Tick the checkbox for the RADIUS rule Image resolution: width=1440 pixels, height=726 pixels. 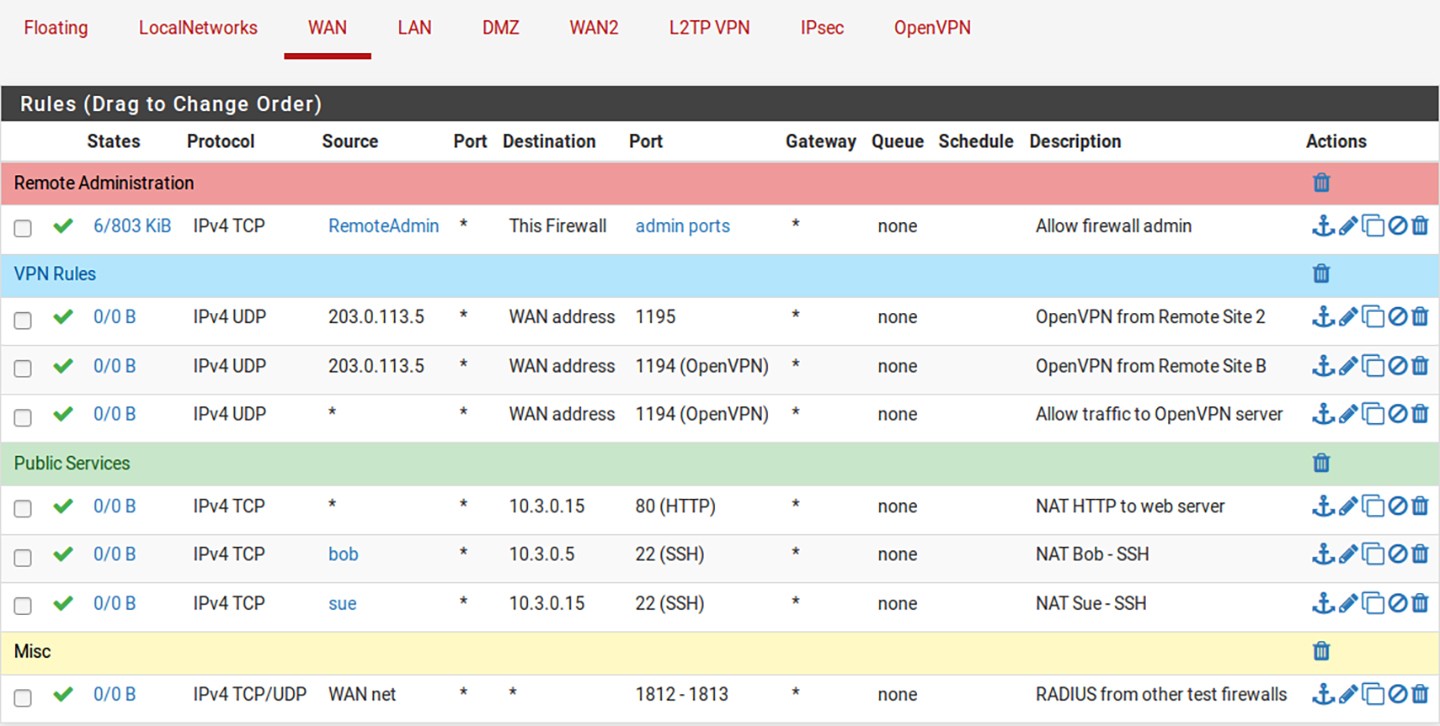click(x=23, y=698)
